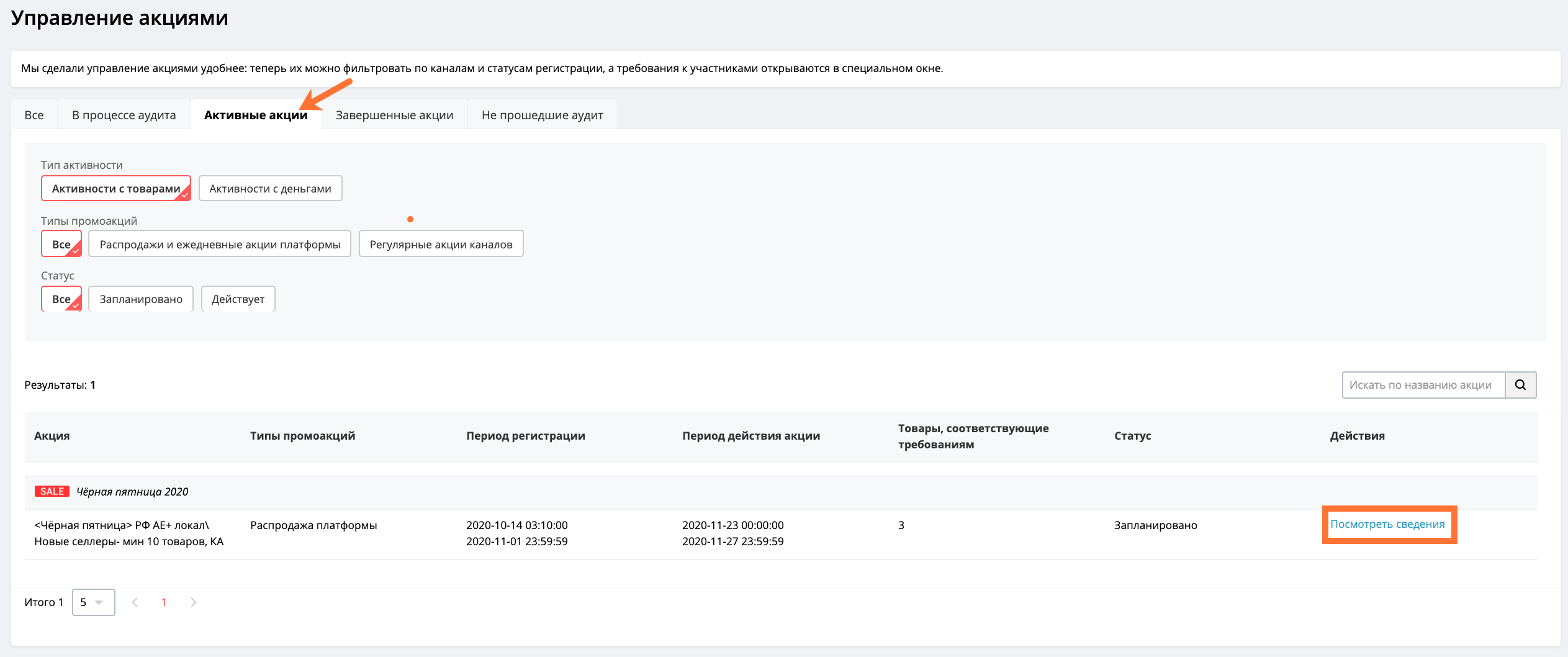1568x657 pixels.
Task: Go to next page arrow
Action: [193, 602]
